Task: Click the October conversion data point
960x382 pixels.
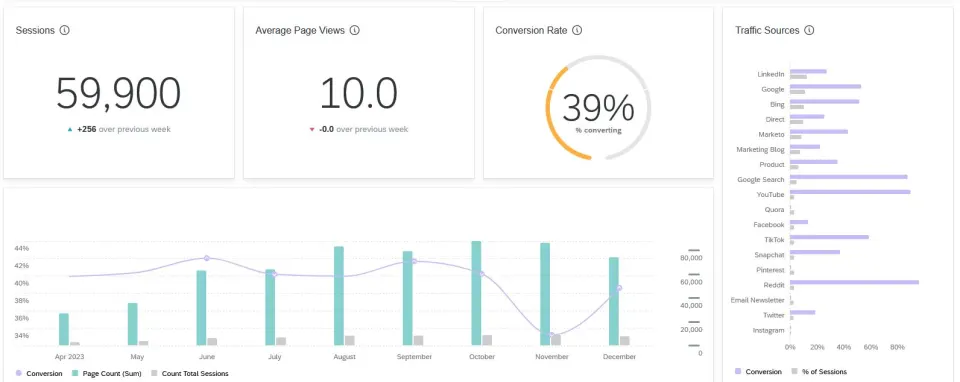Action: point(481,274)
